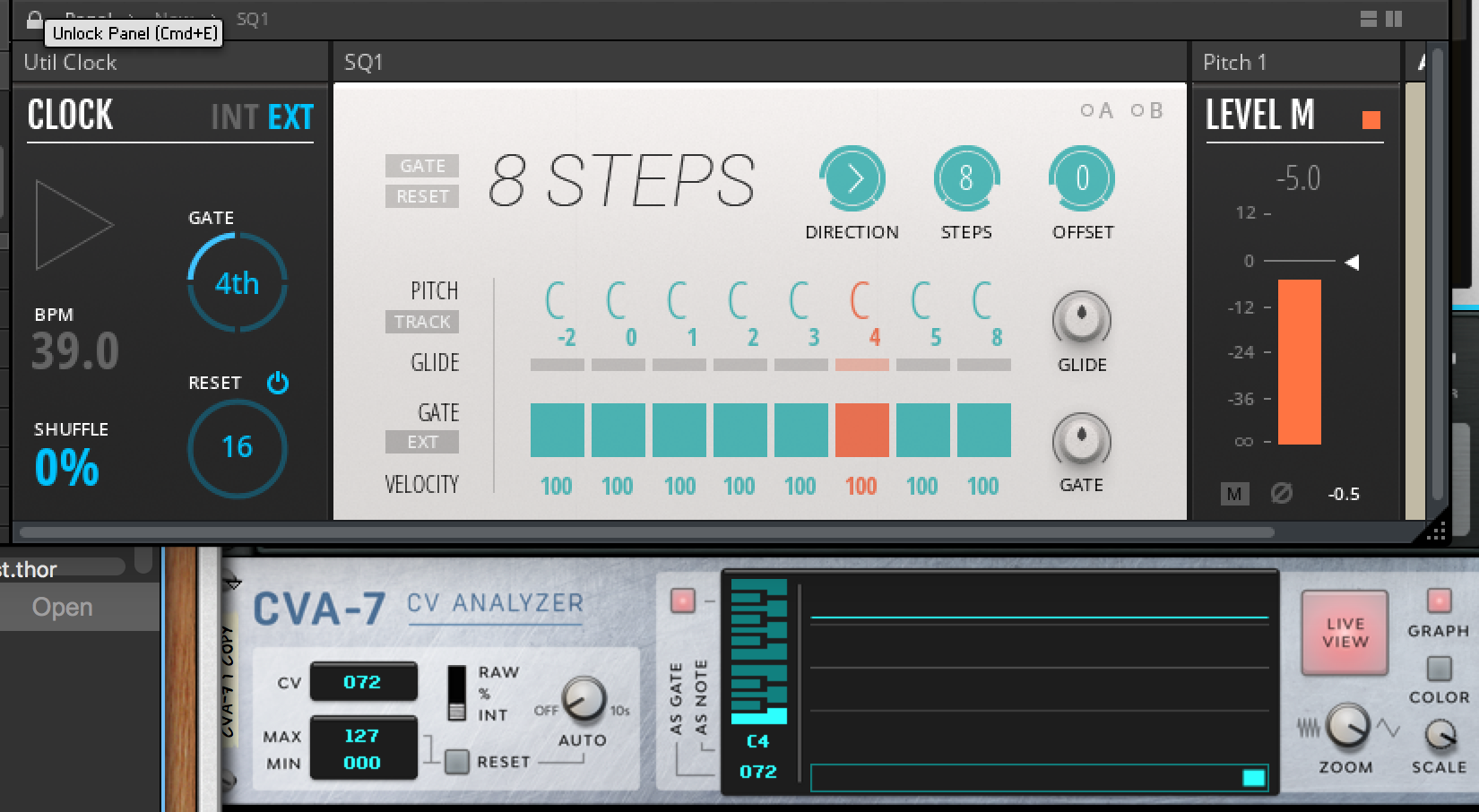1479x812 pixels.
Task: Click the orange velocity value 100
Action: tap(861, 486)
